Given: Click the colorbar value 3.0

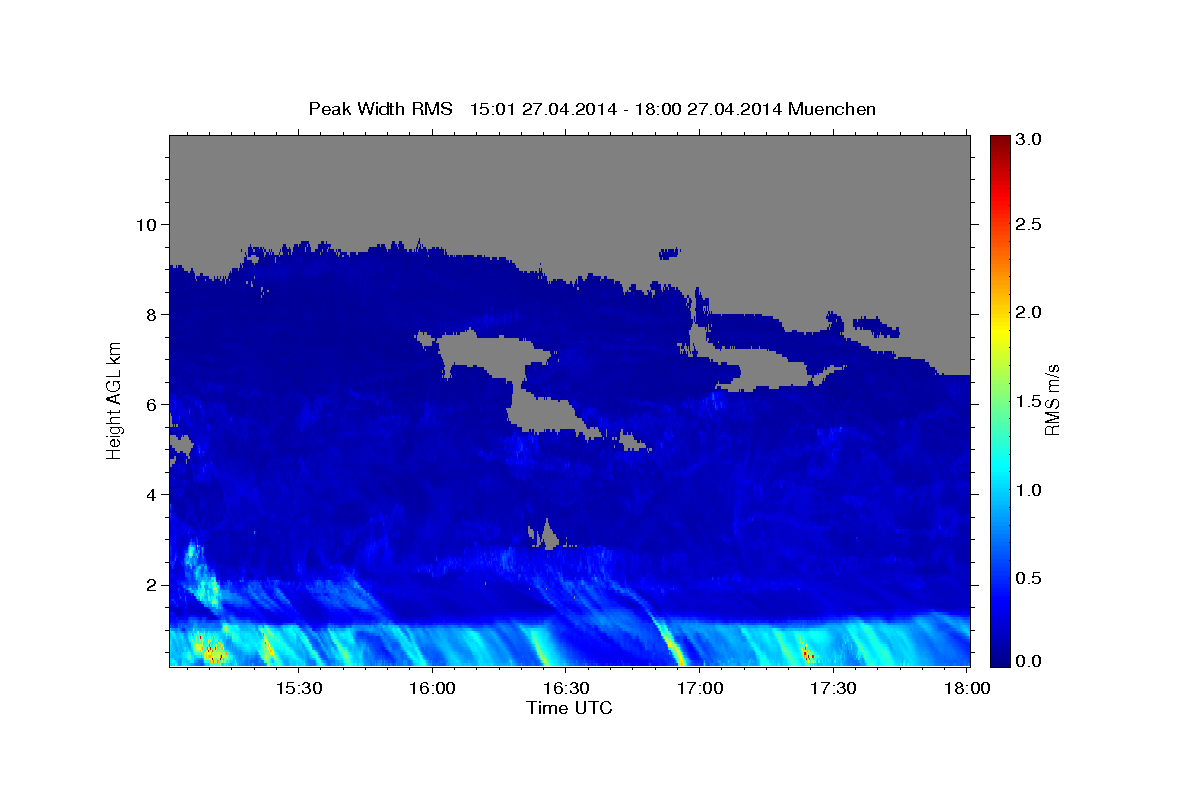Looking at the screenshot, I should 1030,139.
